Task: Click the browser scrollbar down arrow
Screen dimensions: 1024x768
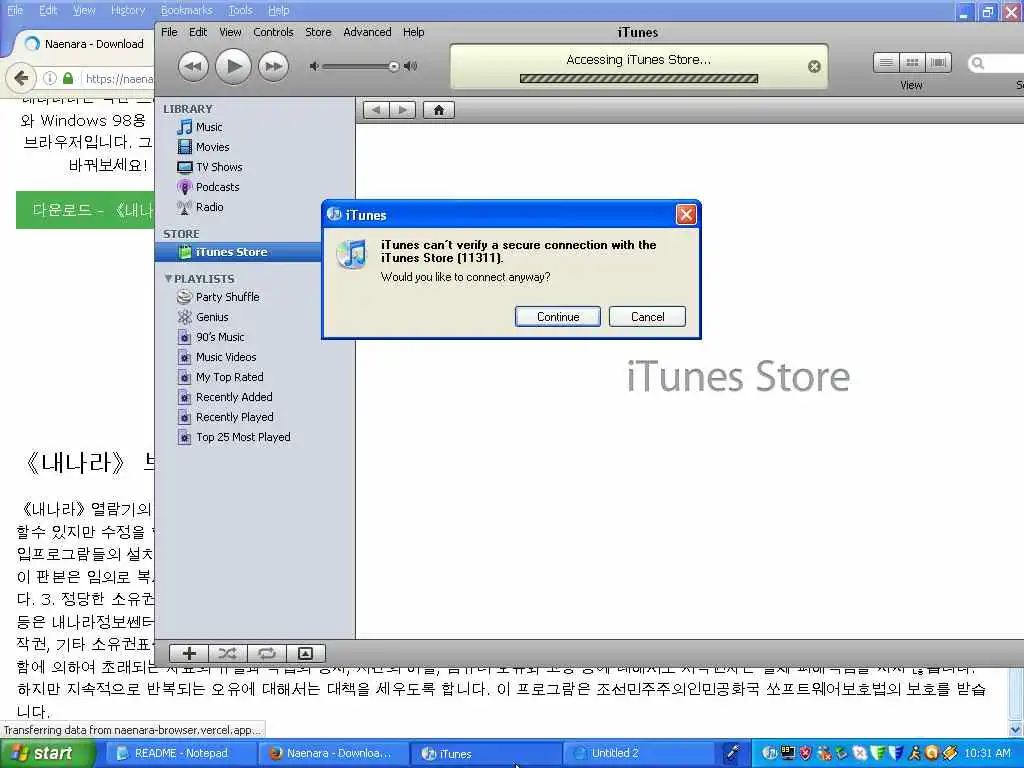Action: [1016, 729]
